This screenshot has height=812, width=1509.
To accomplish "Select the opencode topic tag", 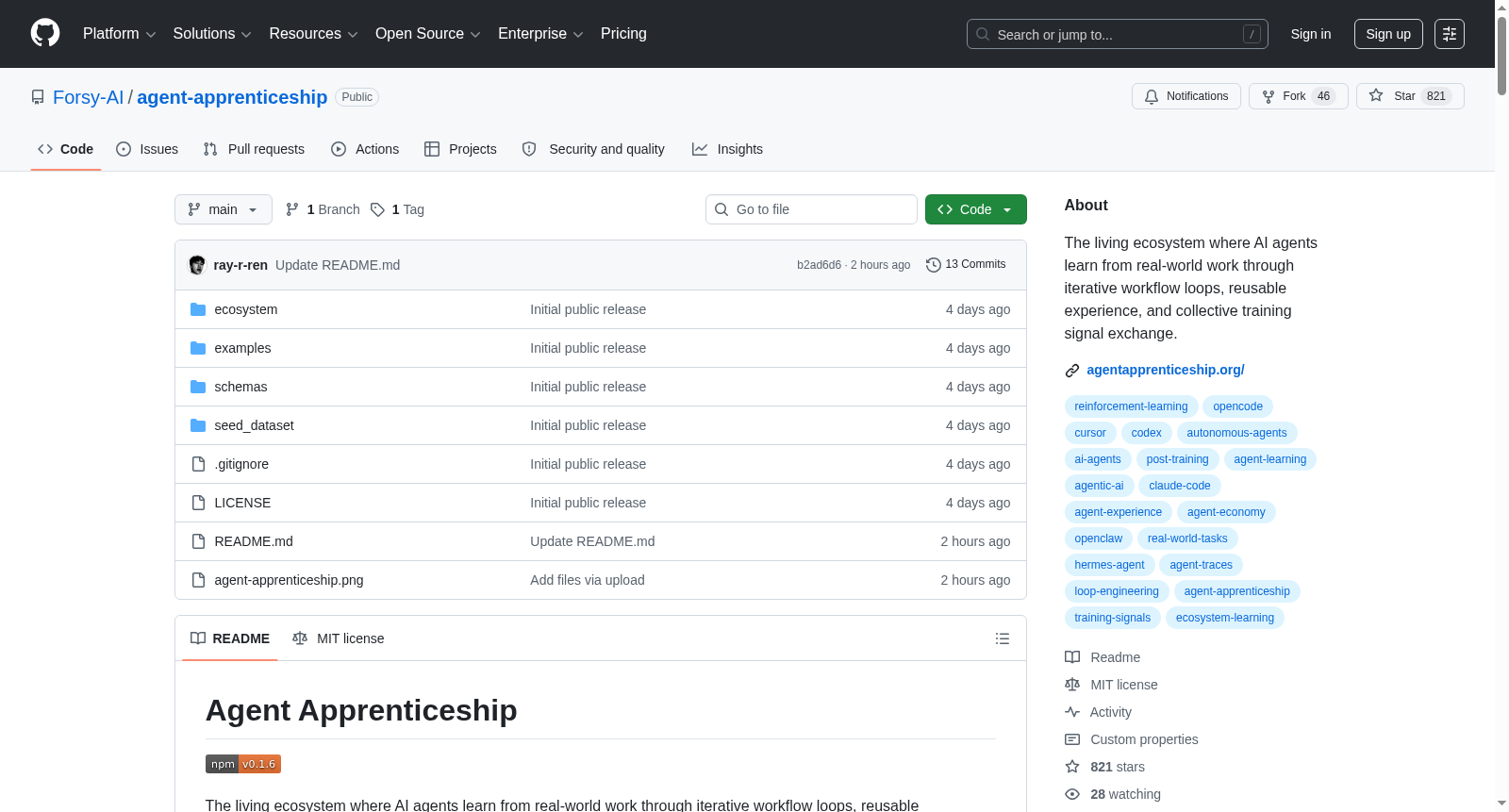I will [x=1237, y=406].
